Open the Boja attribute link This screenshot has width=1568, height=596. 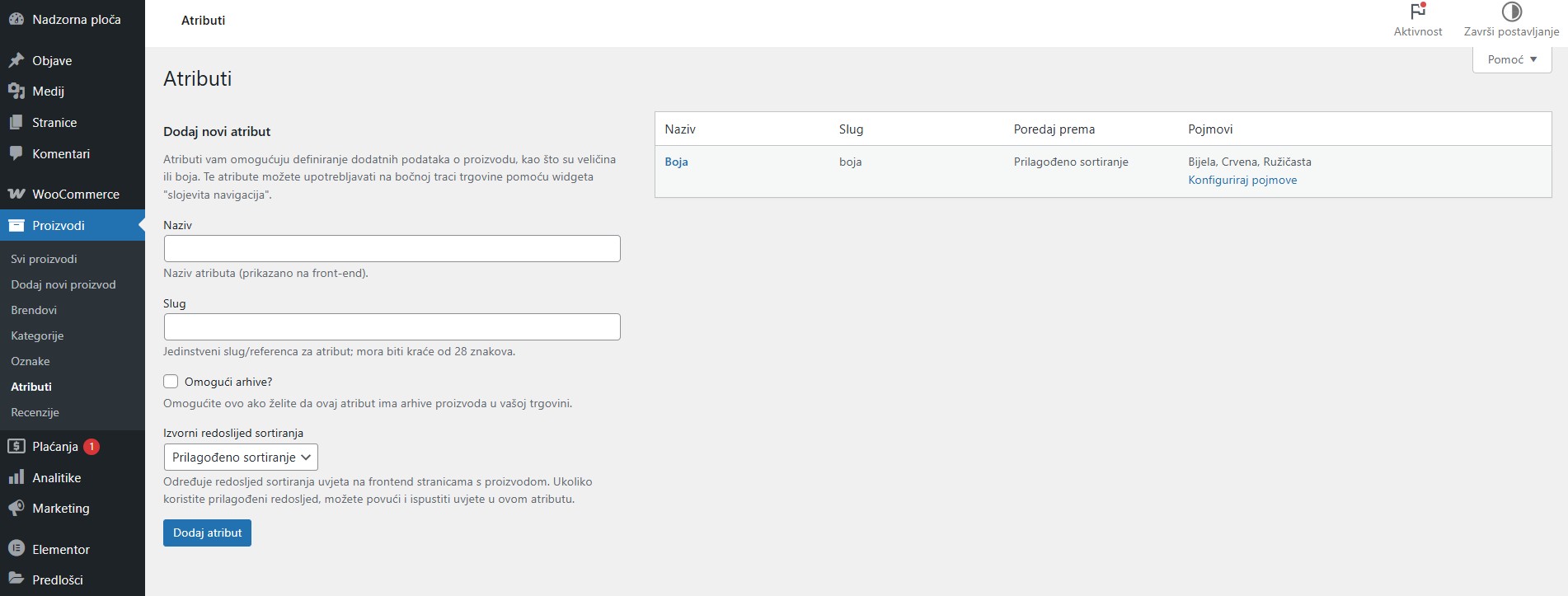click(x=676, y=162)
